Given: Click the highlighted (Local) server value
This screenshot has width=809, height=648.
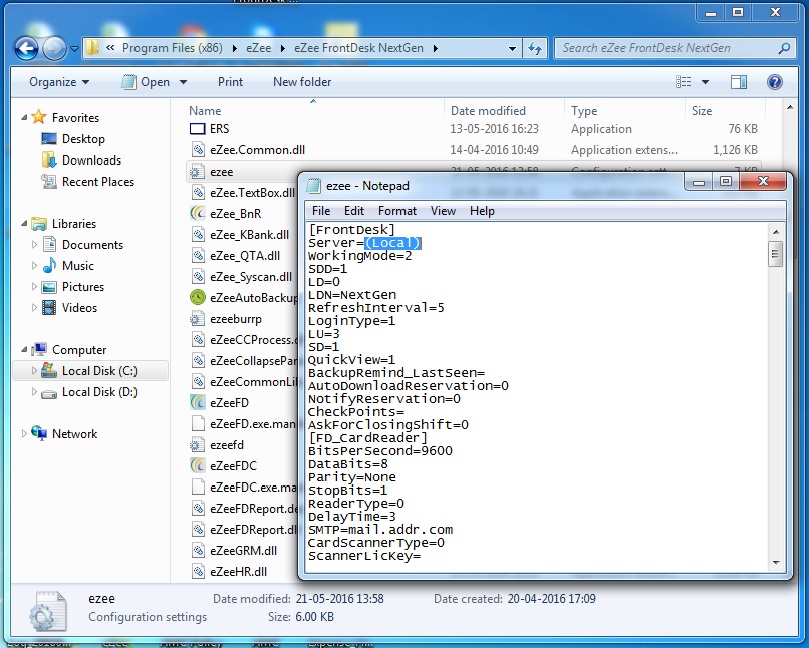Looking at the screenshot, I should tap(393, 243).
